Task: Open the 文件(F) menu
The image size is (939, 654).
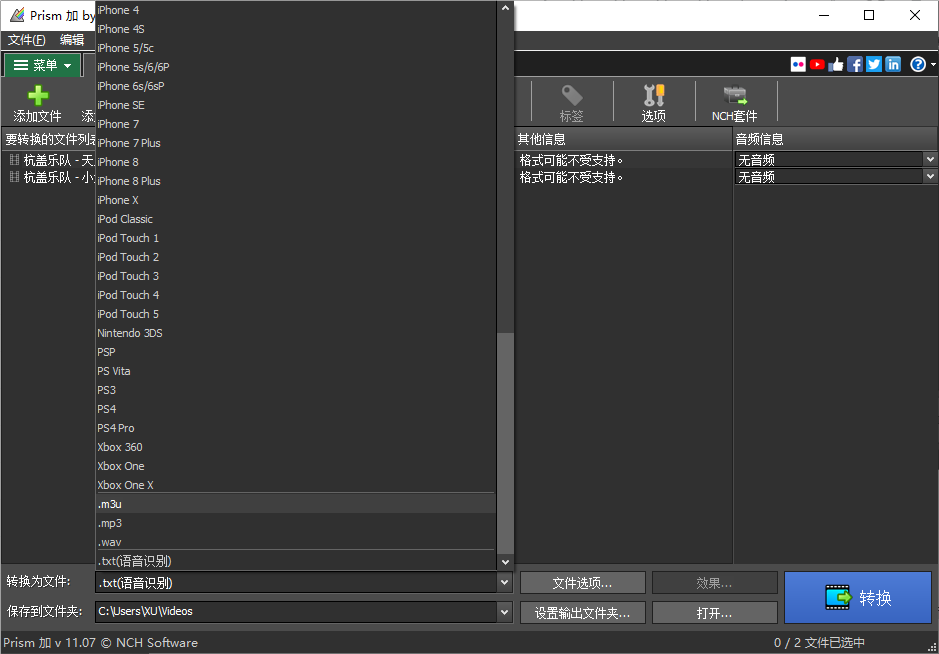Action: (24, 39)
